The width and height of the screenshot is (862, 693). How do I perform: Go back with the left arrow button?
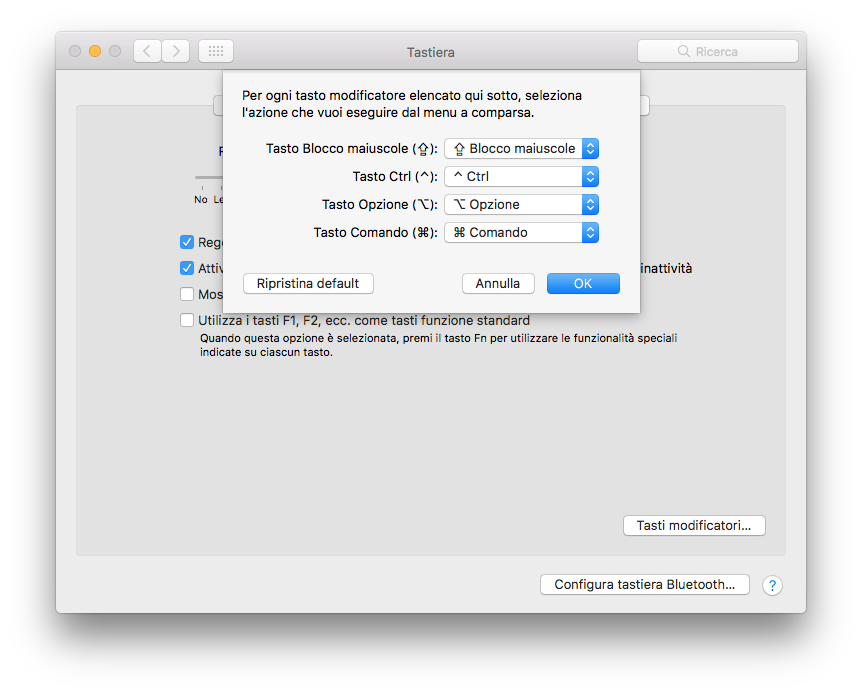click(x=147, y=51)
